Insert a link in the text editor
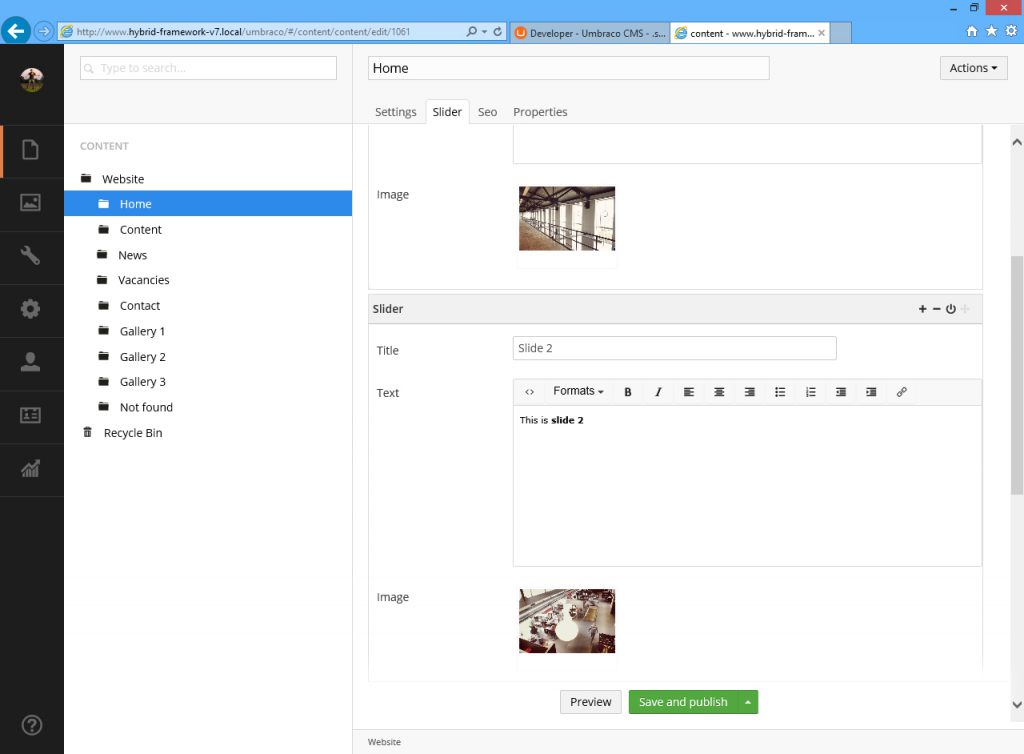 point(901,392)
